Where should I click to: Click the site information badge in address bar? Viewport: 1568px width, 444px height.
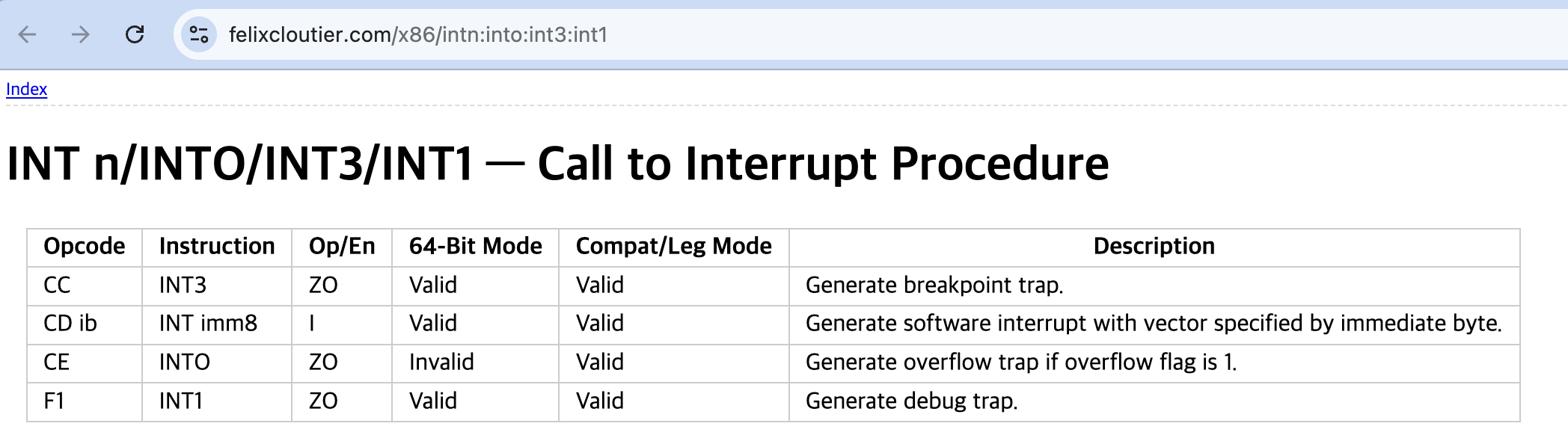196,33
